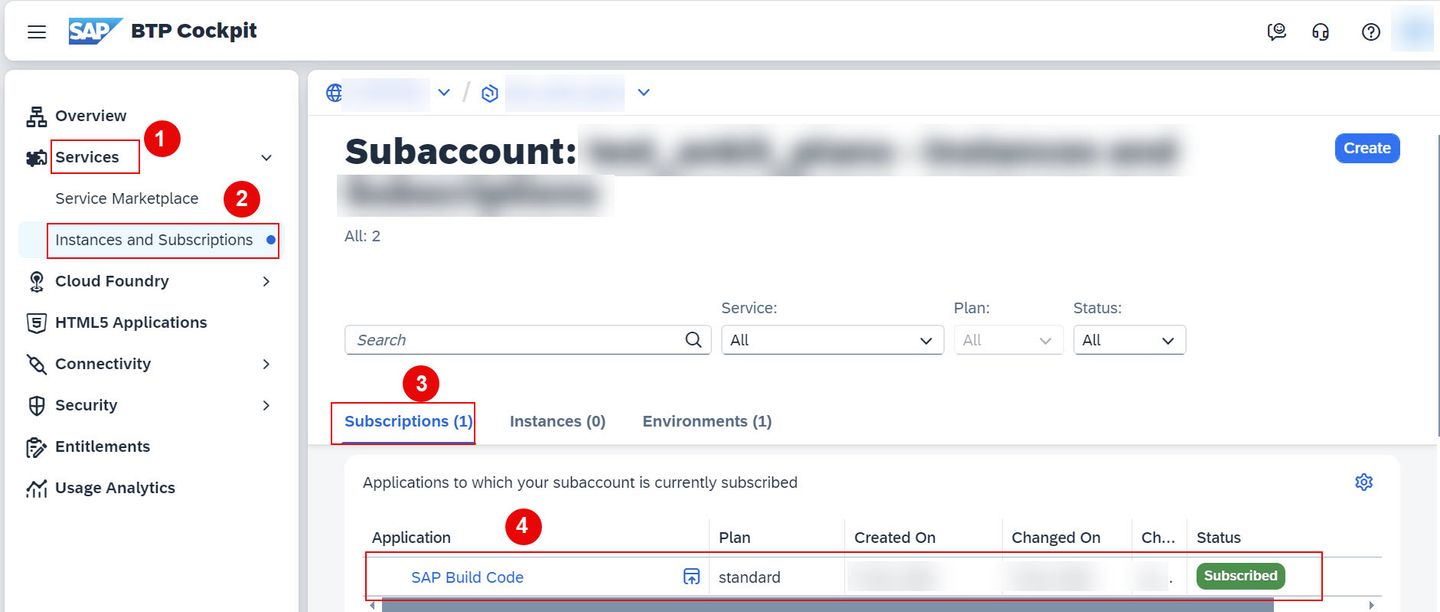Click the Entitlements icon

tap(37, 447)
